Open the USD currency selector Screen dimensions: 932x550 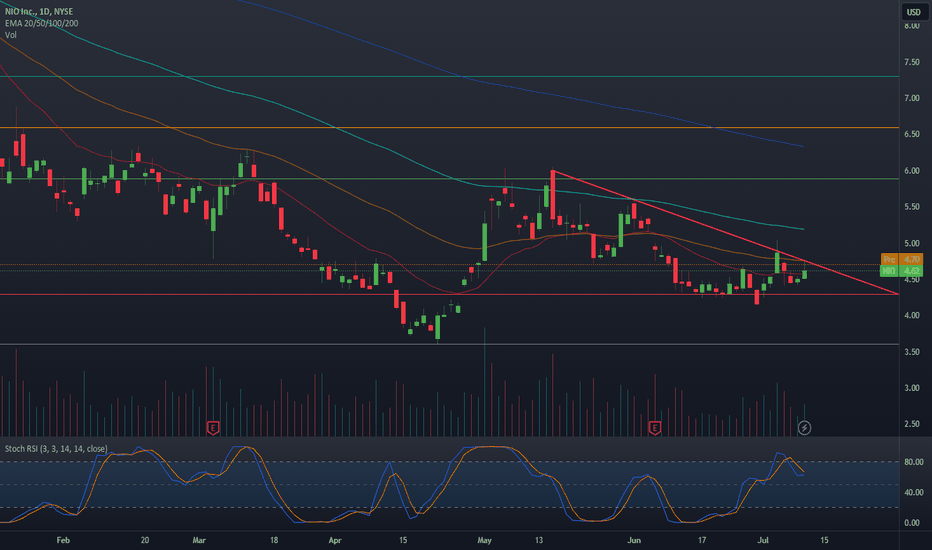coord(914,12)
